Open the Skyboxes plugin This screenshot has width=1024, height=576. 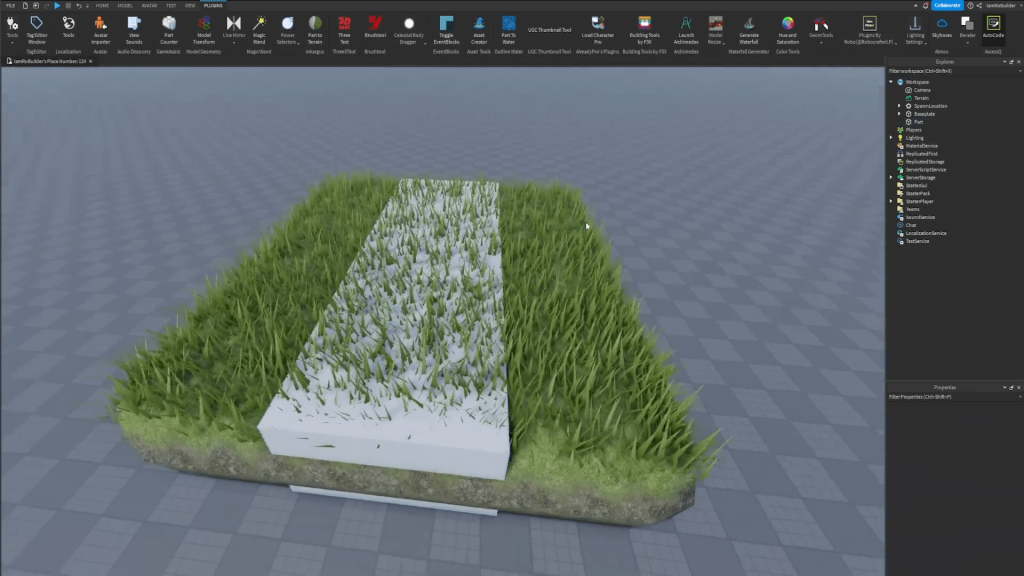[942, 27]
